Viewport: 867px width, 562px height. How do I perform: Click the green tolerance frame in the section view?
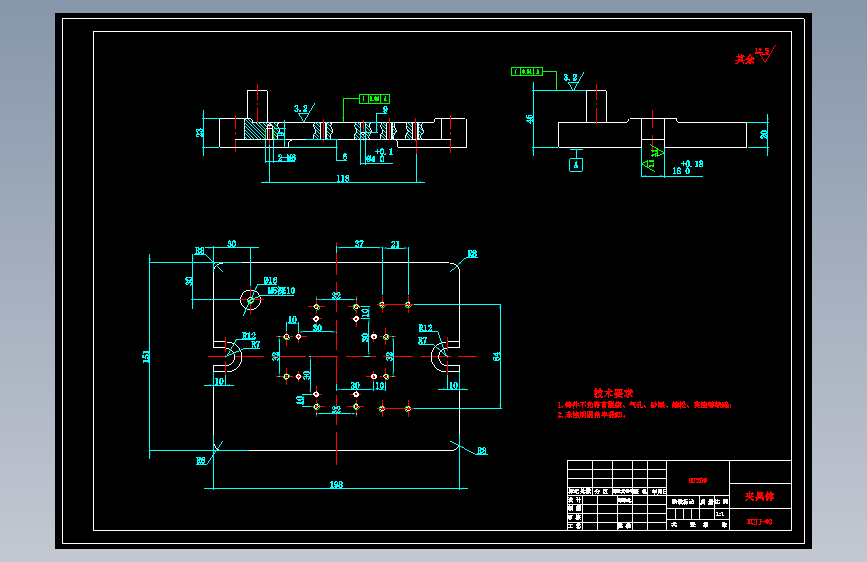pos(374,99)
